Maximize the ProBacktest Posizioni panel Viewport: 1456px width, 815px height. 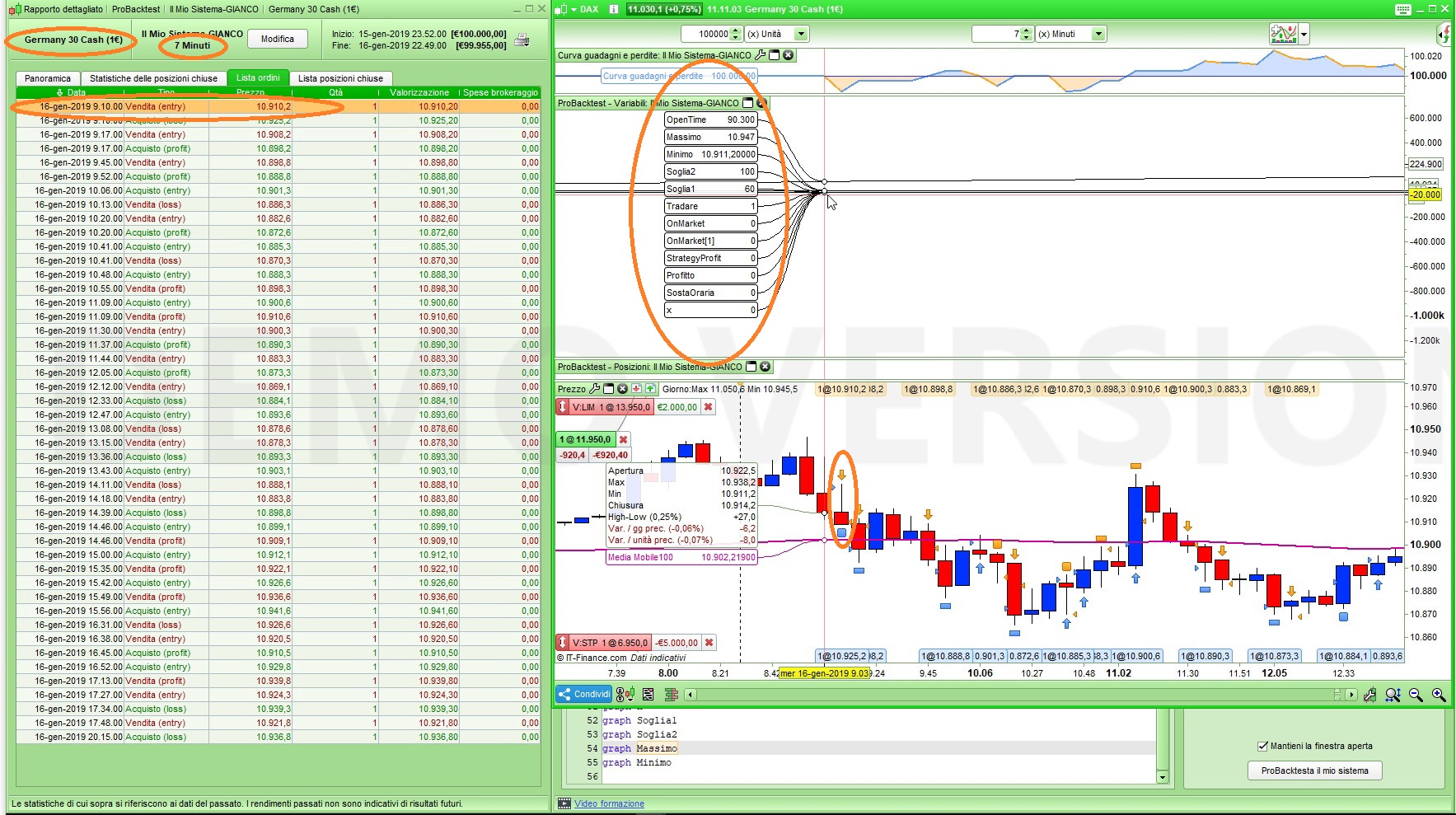(x=751, y=367)
